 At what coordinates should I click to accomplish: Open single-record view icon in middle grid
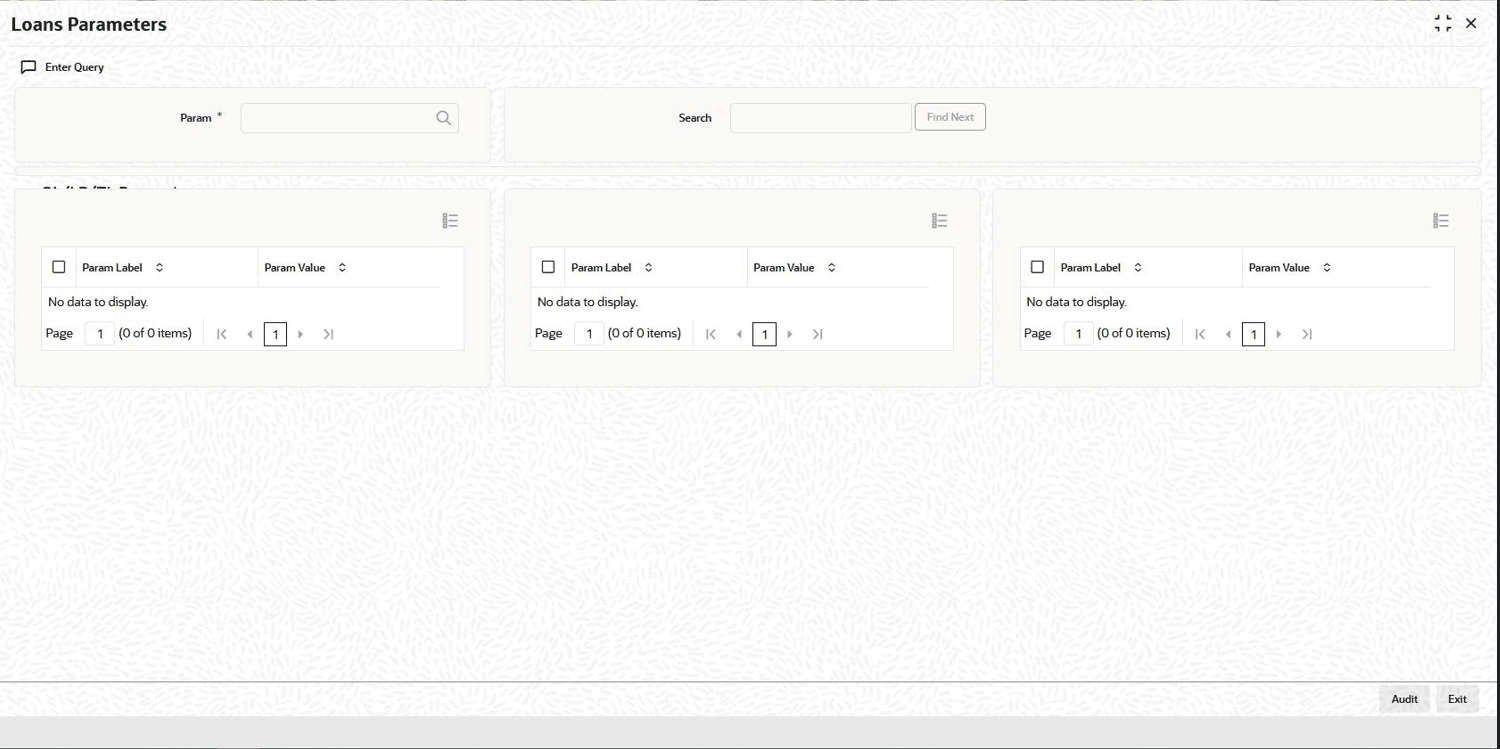(x=939, y=221)
